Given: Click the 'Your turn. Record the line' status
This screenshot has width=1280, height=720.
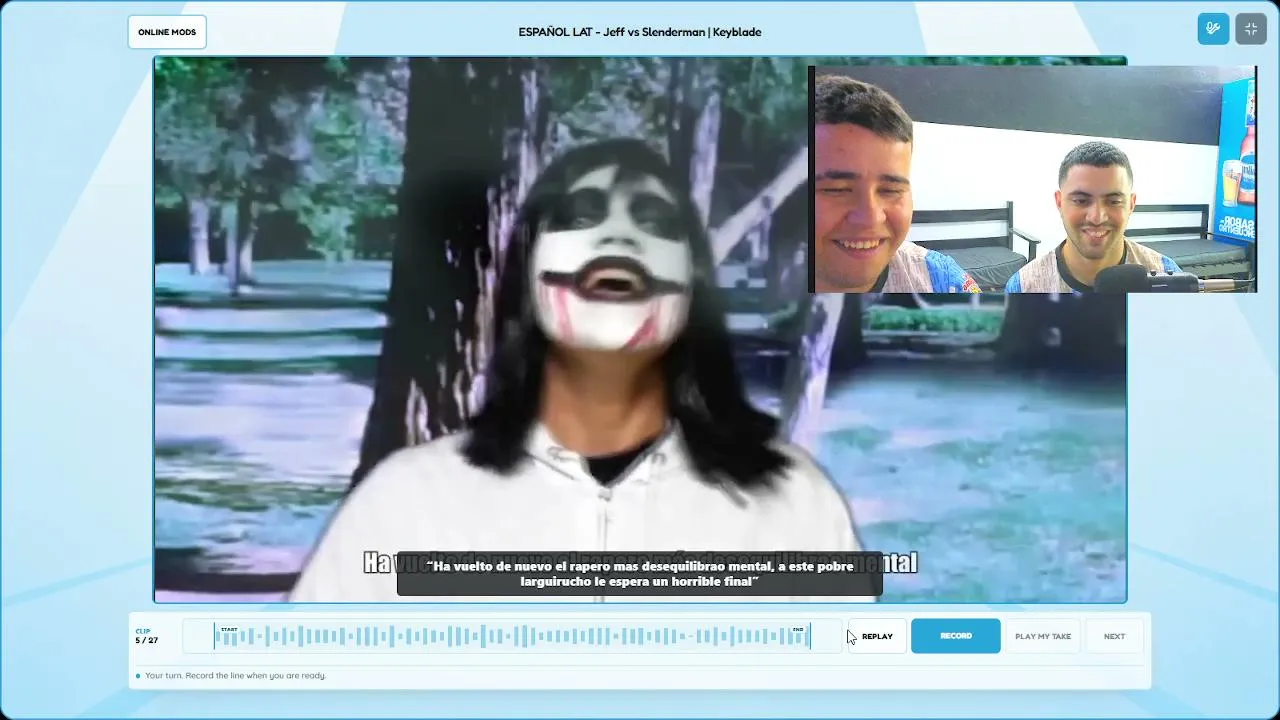Looking at the screenshot, I should click(236, 676).
